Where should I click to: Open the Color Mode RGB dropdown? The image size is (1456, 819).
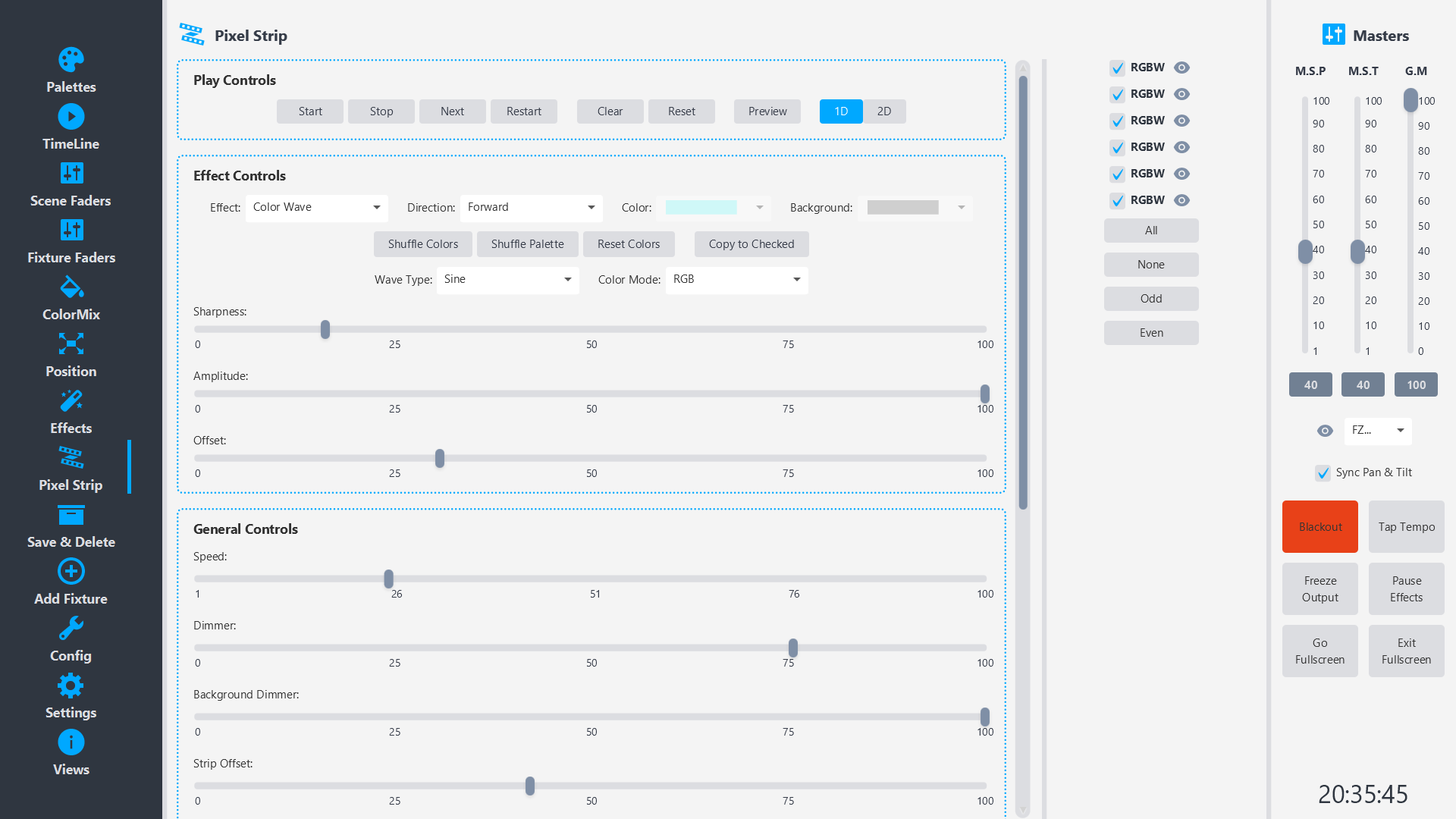click(x=736, y=280)
